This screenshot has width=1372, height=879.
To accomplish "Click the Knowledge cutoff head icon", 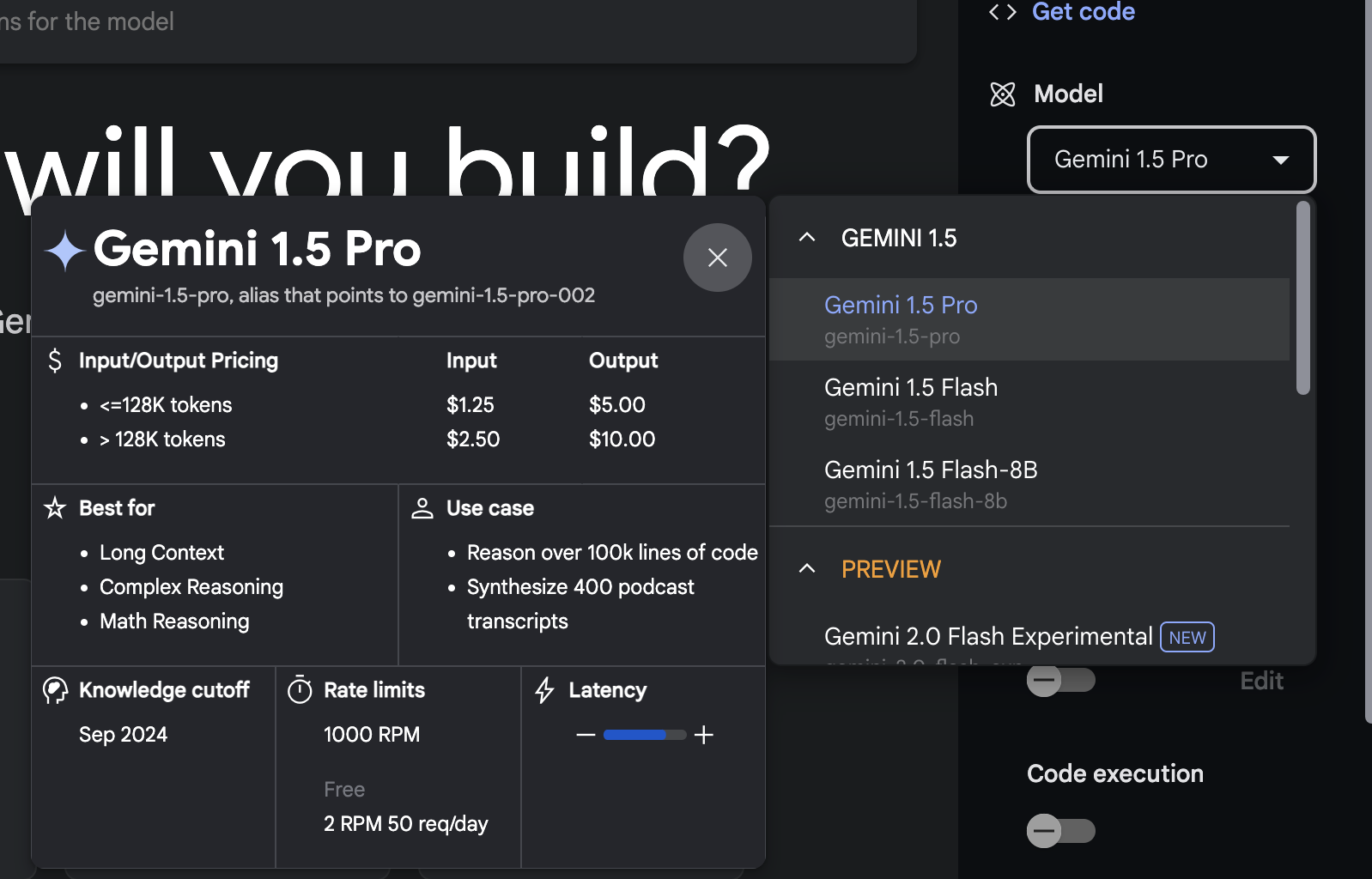I will pos(55,690).
